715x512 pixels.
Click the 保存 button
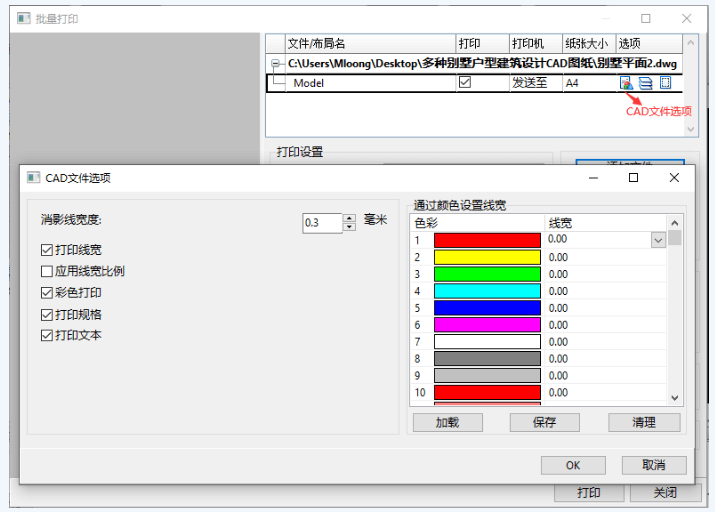click(544, 422)
